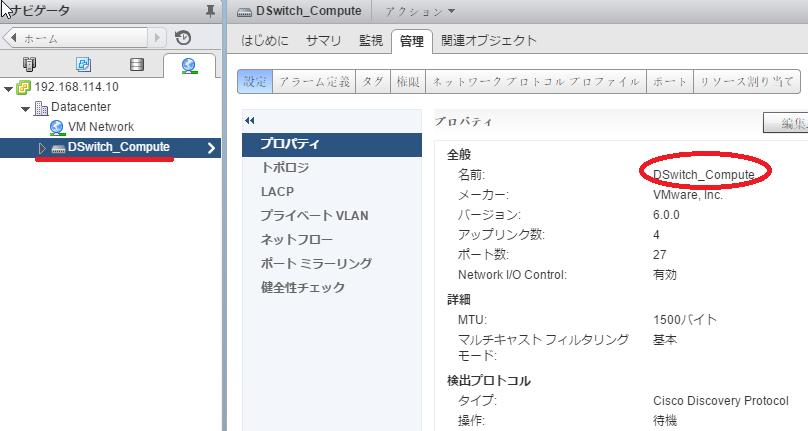Open the history clock icon in Navigator

pos(183,38)
